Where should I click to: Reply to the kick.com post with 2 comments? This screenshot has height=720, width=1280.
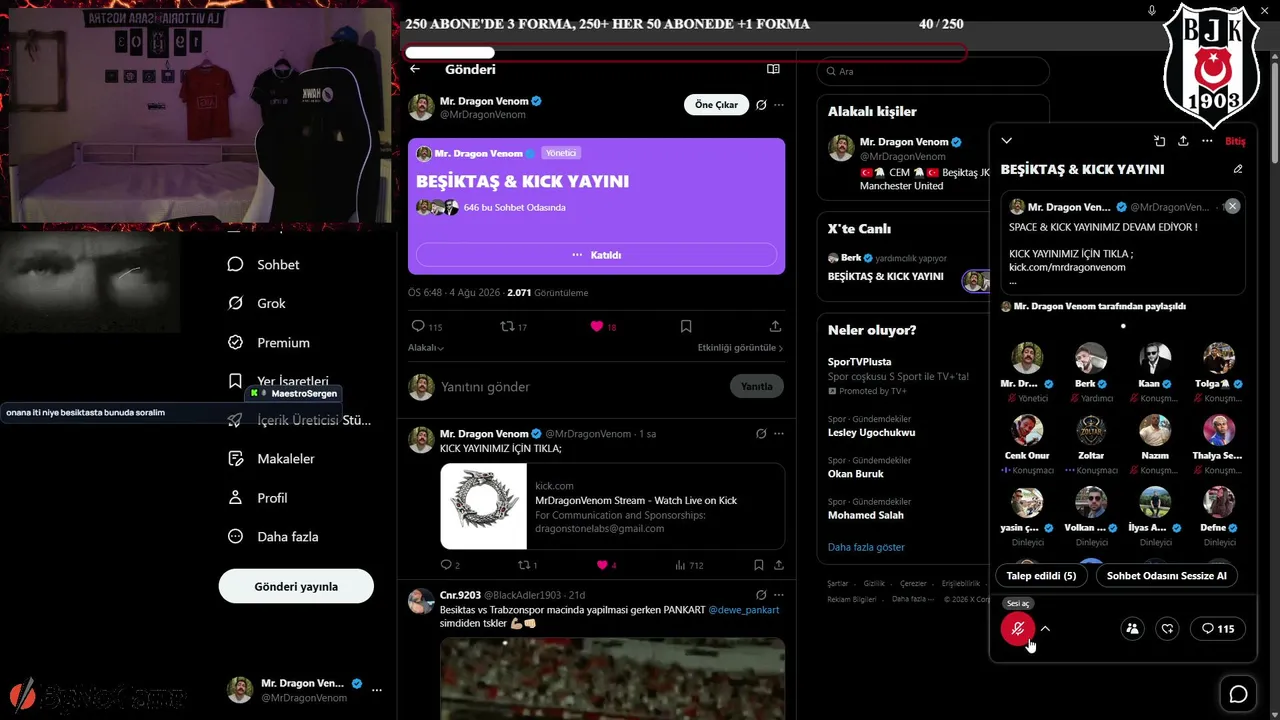coord(450,565)
